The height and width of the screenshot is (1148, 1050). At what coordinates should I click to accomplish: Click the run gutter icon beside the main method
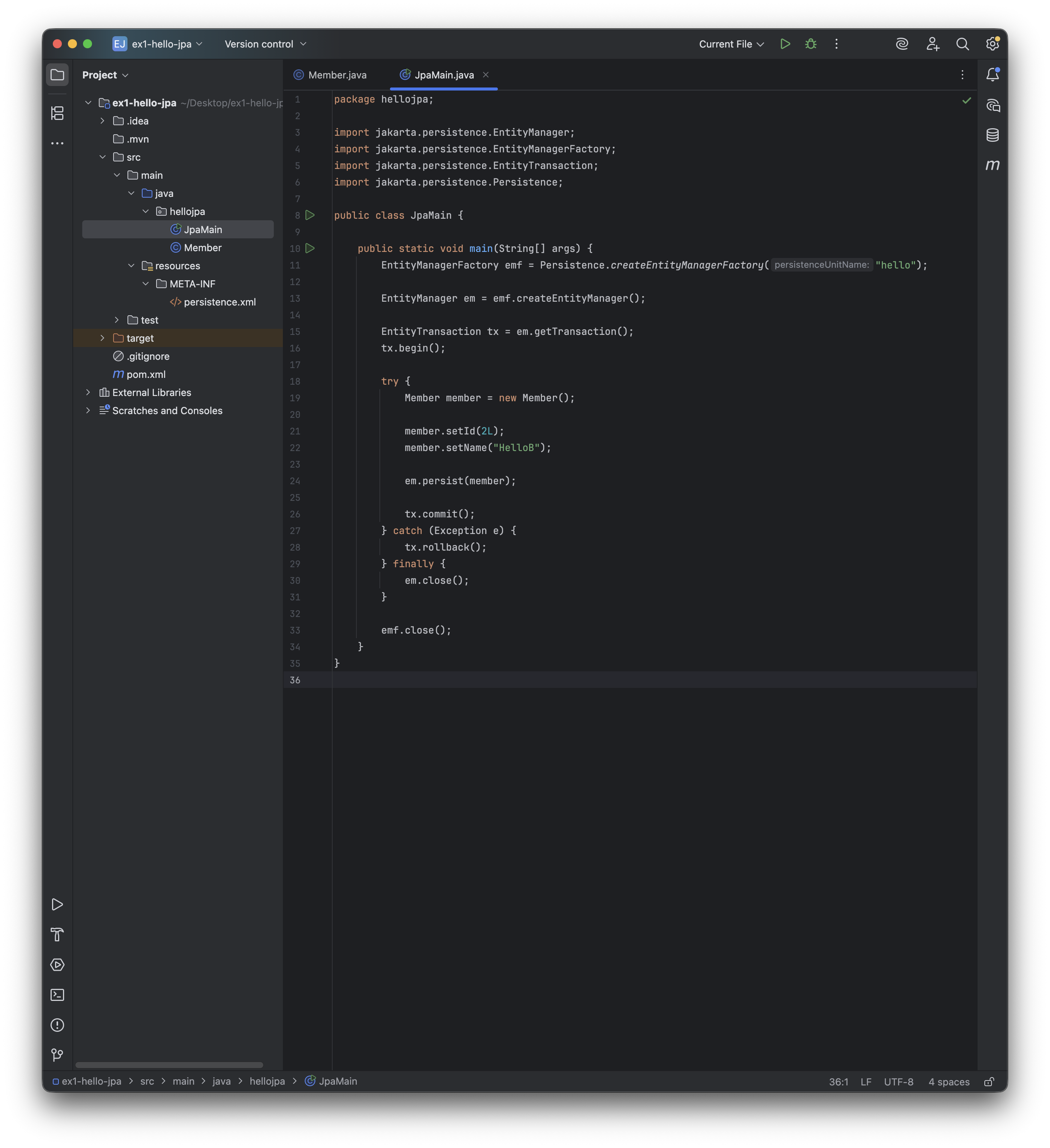point(310,248)
